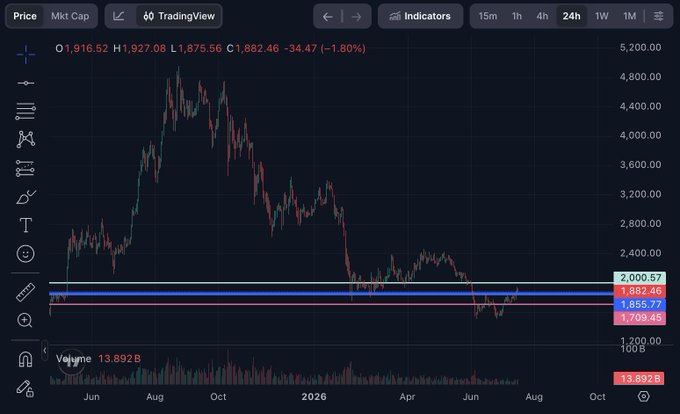Image resolution: width=680 pixels, height=414 pixels.
Task: Click the low value L1,875.56
Action: pos(196,48)
